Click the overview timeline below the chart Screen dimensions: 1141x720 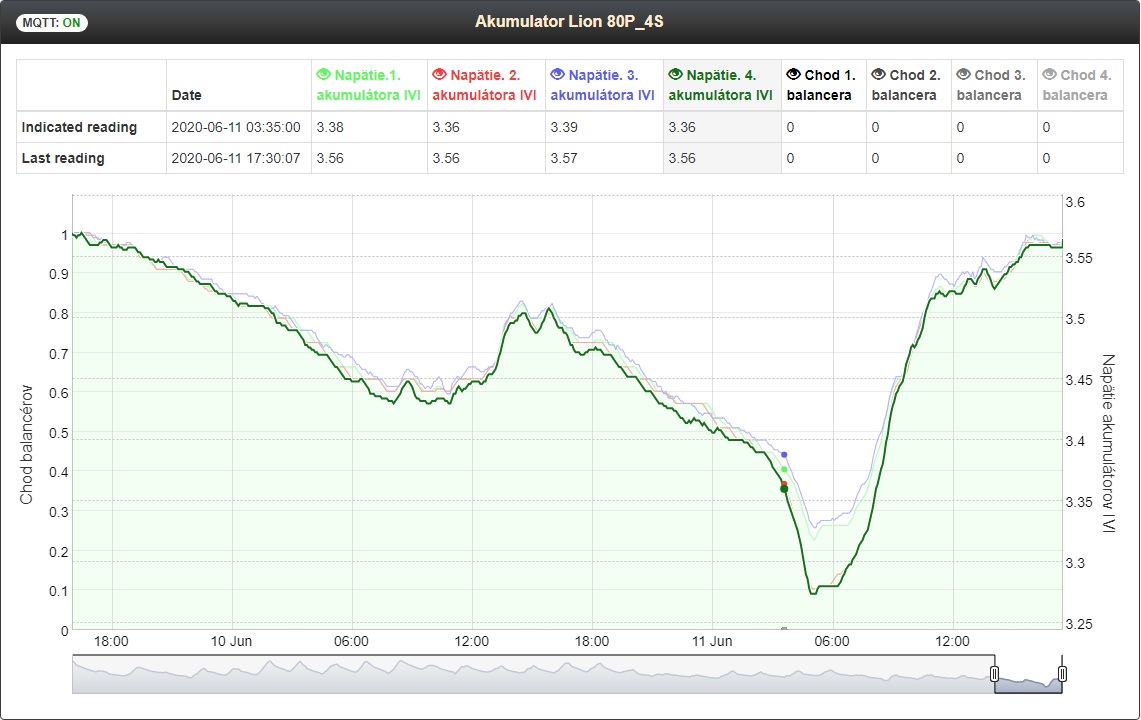(500, 675)
